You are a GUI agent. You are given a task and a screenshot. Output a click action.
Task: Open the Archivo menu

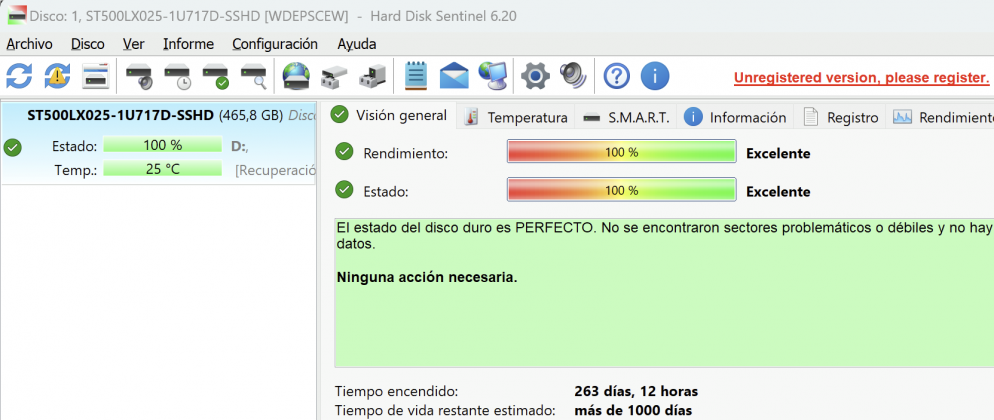pyautogui.click(x=29, y=44)
